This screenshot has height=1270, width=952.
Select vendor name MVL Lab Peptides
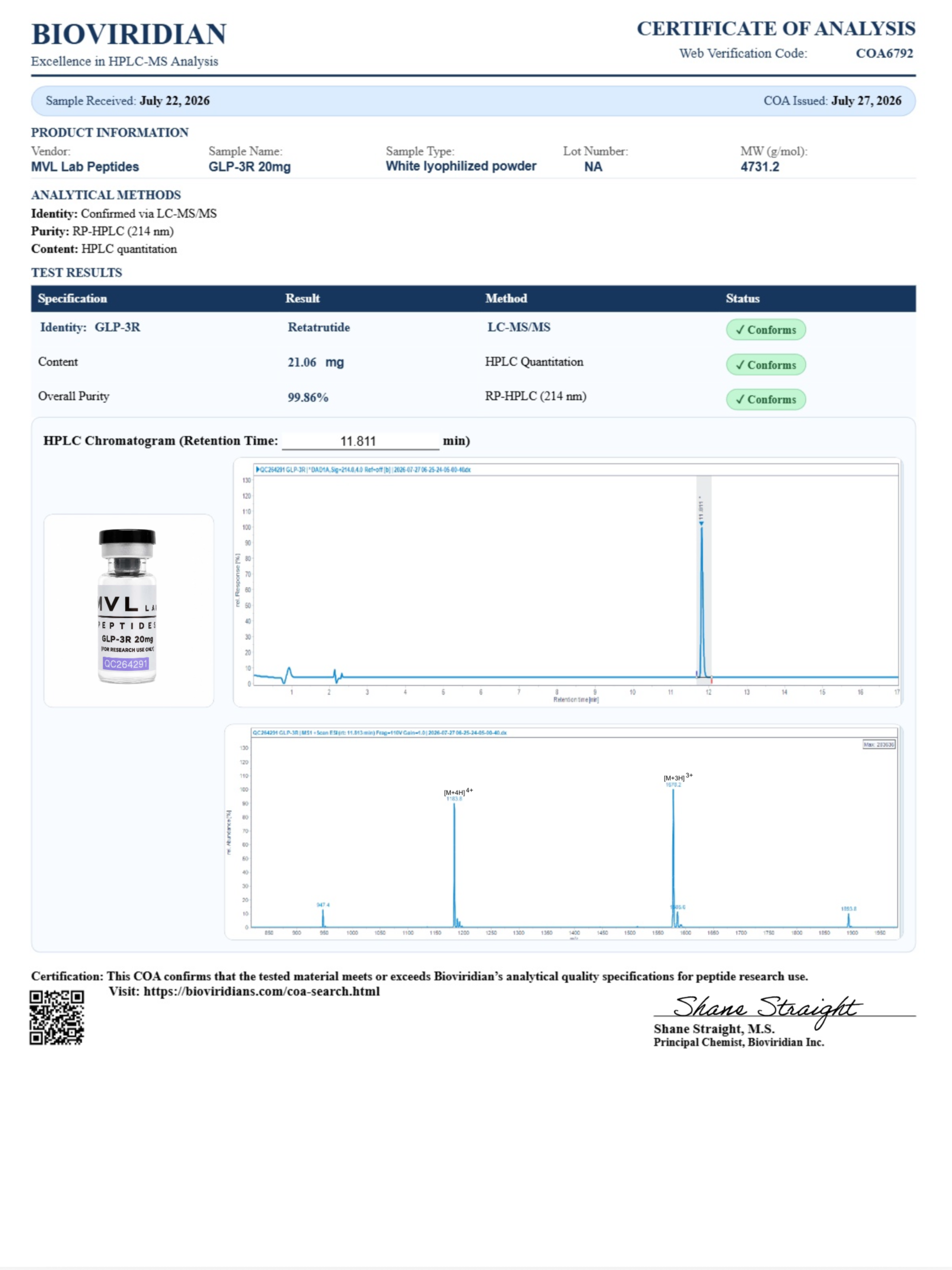pyautogui.click(x=85, y=167)
